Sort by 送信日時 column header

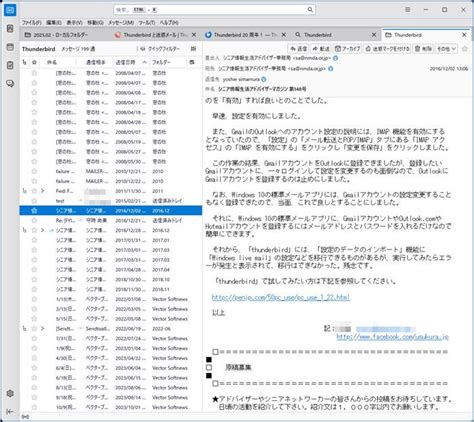tap(130, 62)
